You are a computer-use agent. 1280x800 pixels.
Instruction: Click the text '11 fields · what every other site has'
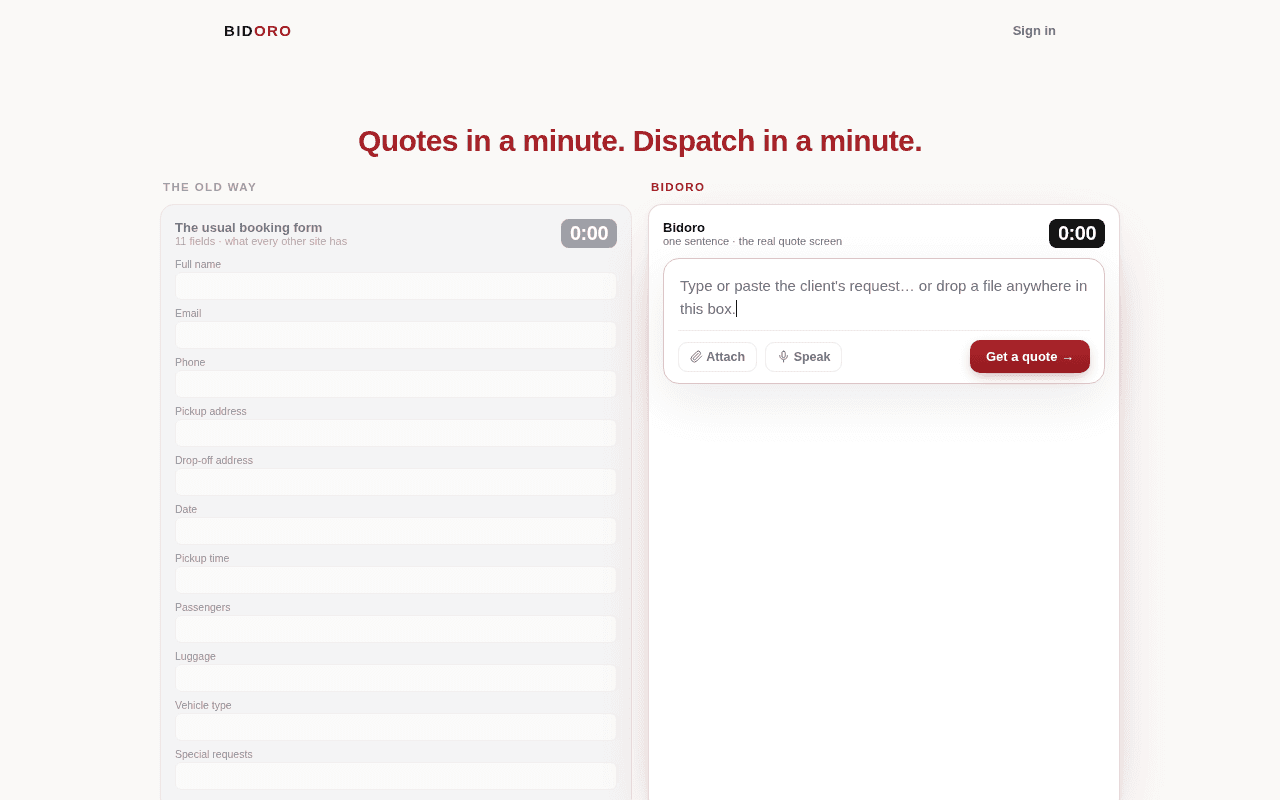(x=261, y=241)
